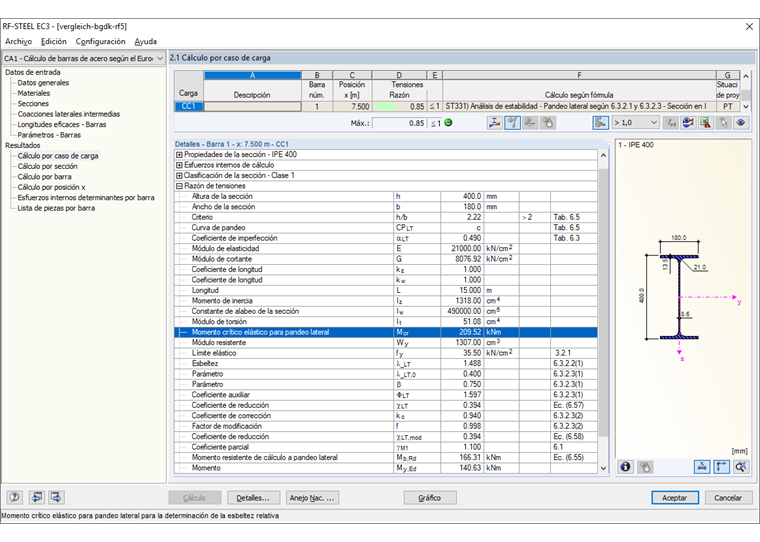Collapse the 'Razón de tensiones' group
This screenshot has height=542, width=760.
point(179,186)
